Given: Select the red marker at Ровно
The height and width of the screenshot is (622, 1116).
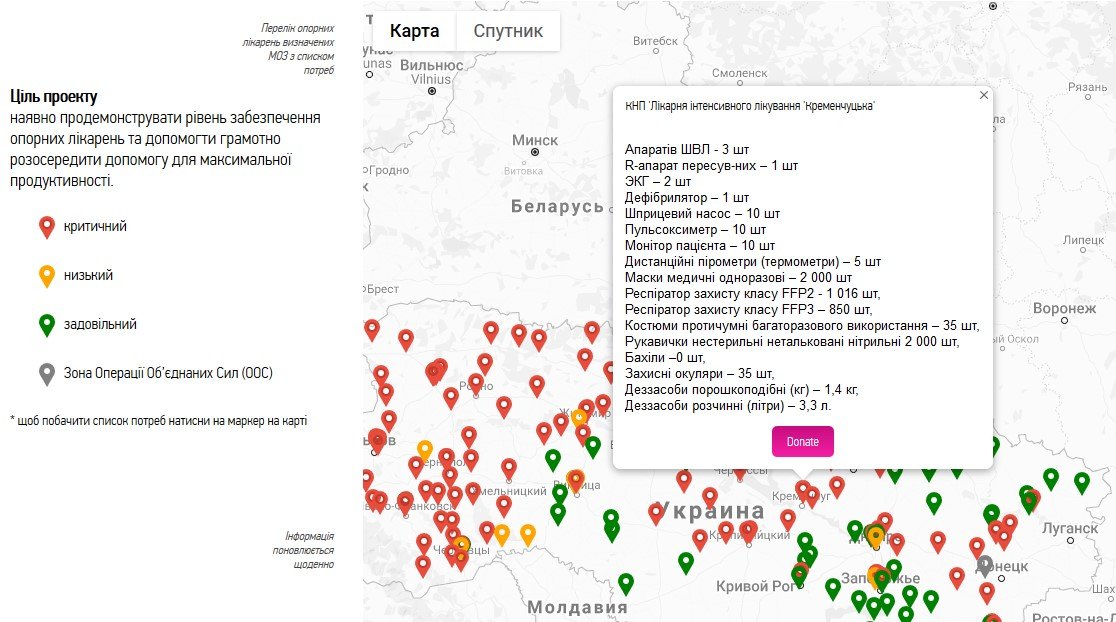Looking at the screenshot, I should [x=476, y=383].
